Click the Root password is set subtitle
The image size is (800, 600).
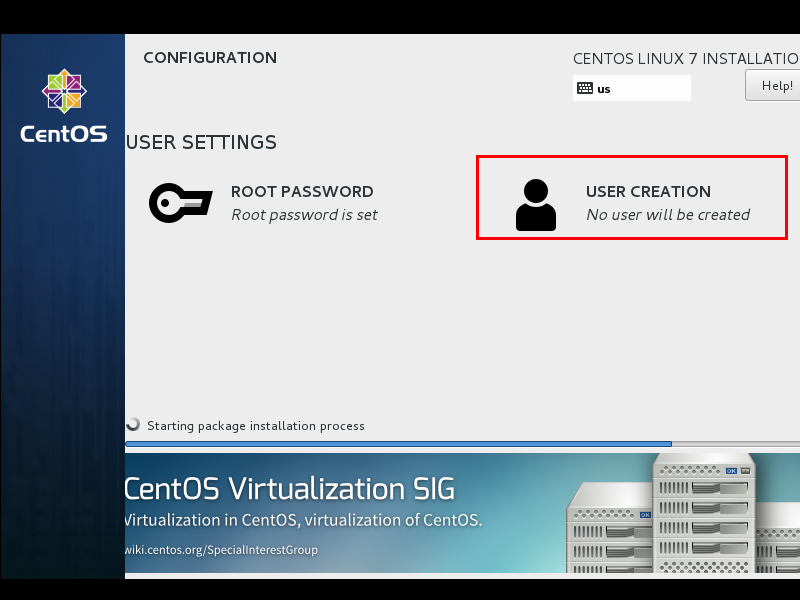pos(305,214)
